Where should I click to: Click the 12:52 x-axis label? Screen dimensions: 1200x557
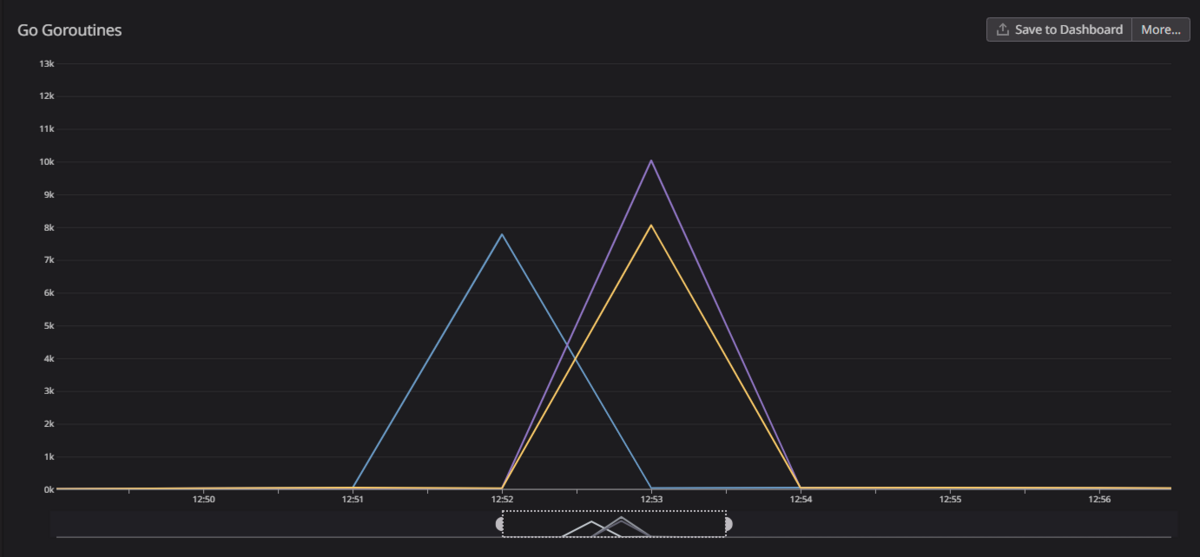click(x=502, y=498)
